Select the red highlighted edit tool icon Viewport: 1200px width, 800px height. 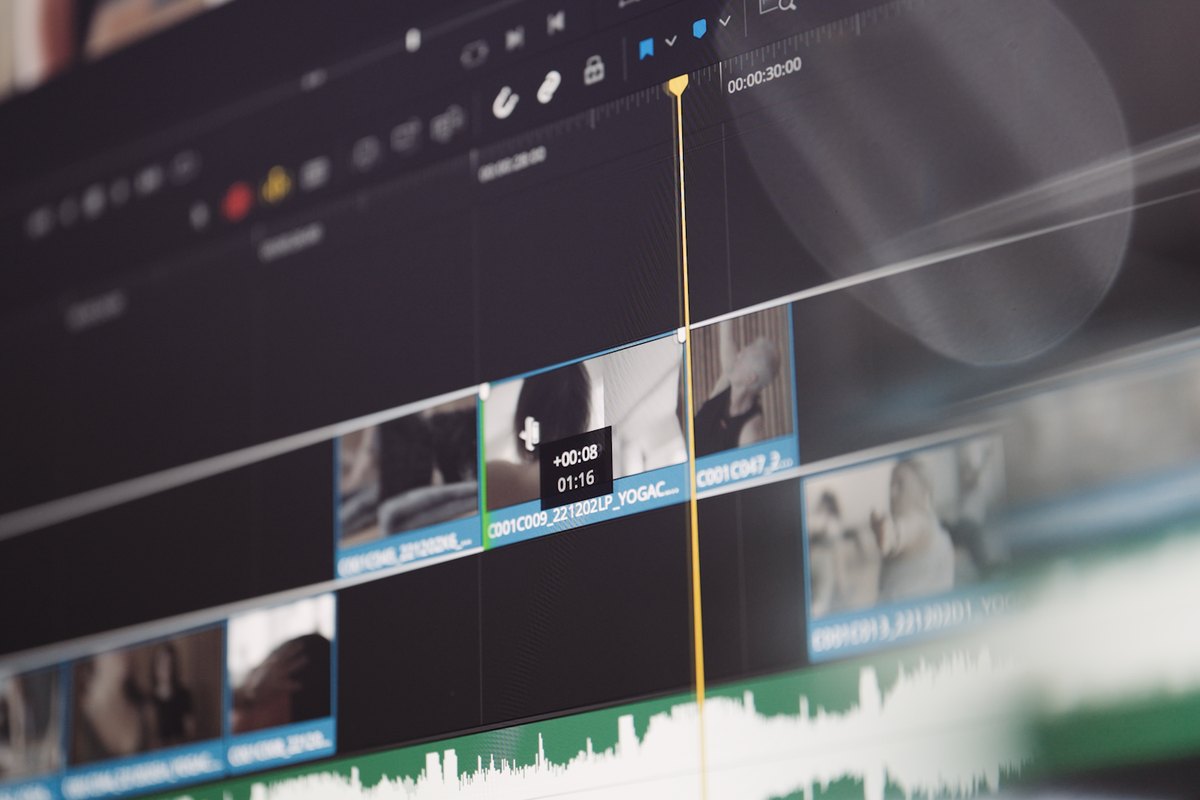pos(237,201)
